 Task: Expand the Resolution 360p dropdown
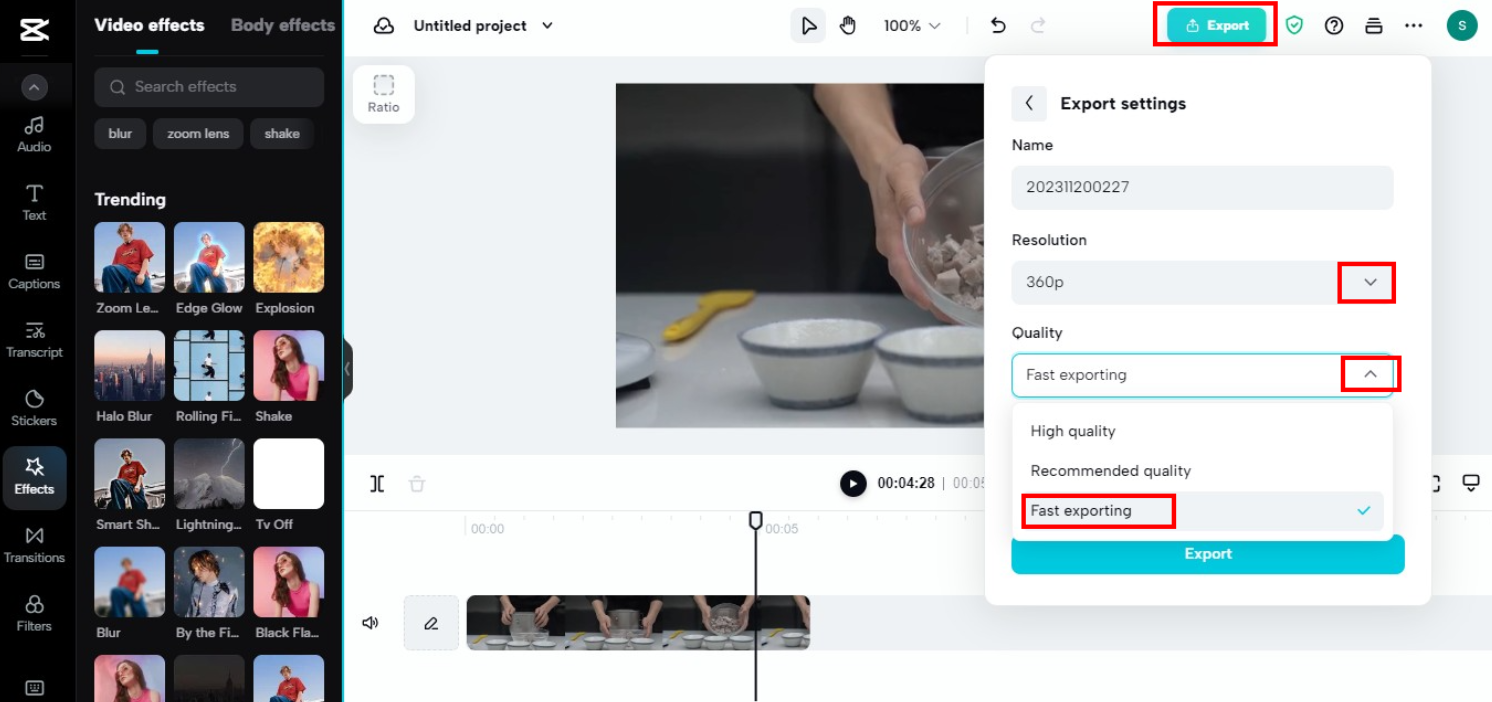[x=1369, y=282]
